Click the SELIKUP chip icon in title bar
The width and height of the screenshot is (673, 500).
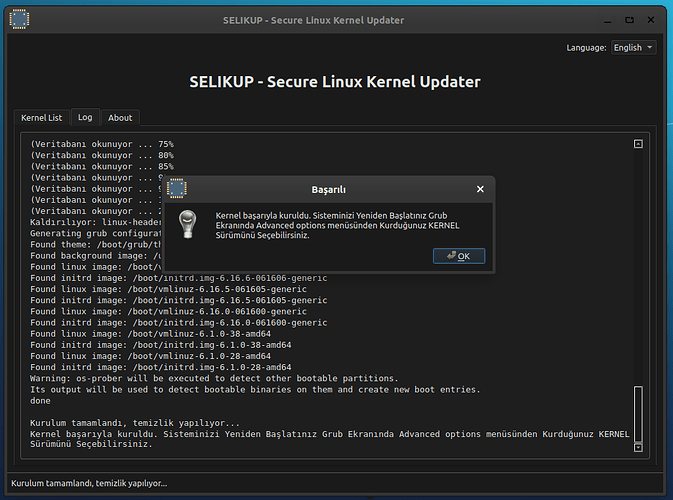(19, 19)
